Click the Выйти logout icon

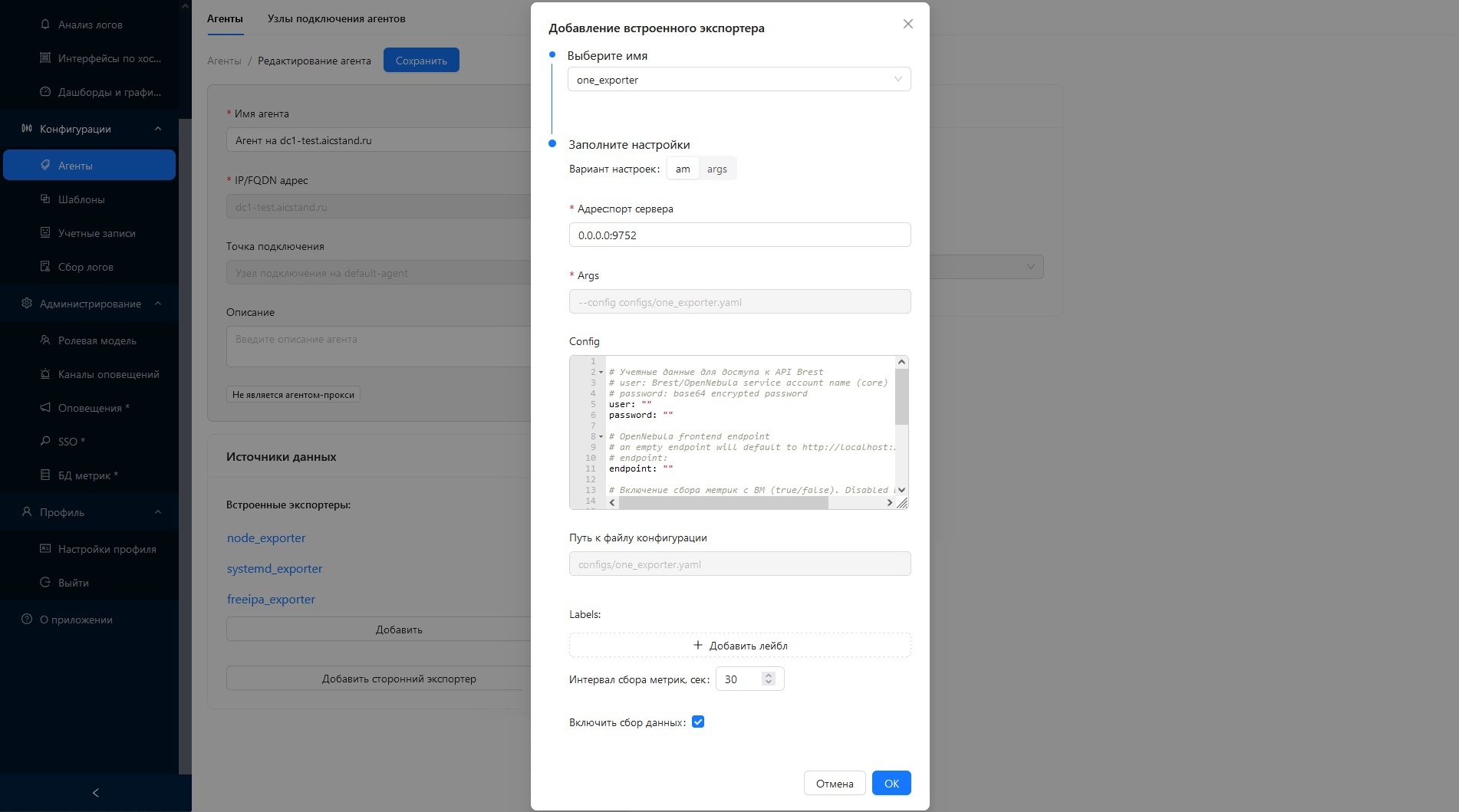tap(45, 583)
